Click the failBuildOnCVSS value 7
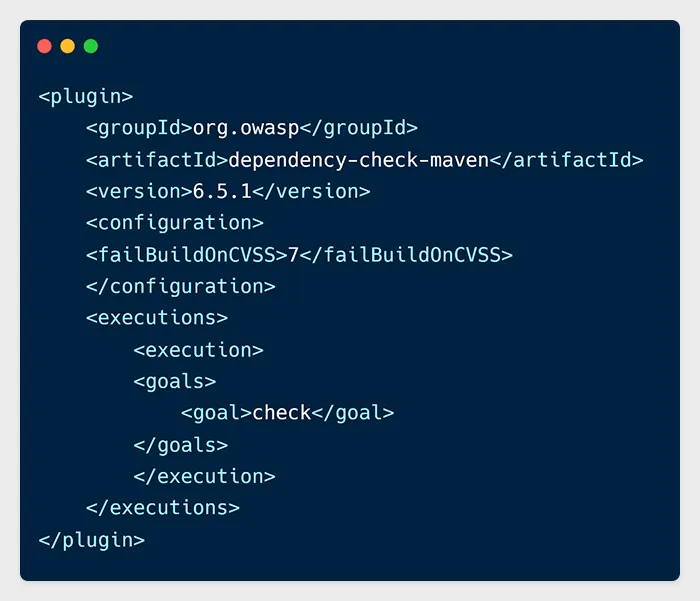Screen dimensions: 700x601 pos(293,255)
